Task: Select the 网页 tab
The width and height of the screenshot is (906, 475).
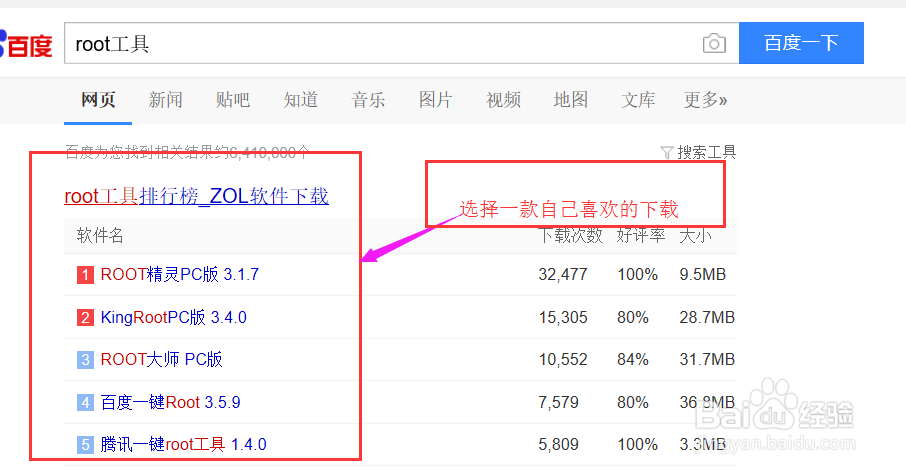Action: coord(98,100)
